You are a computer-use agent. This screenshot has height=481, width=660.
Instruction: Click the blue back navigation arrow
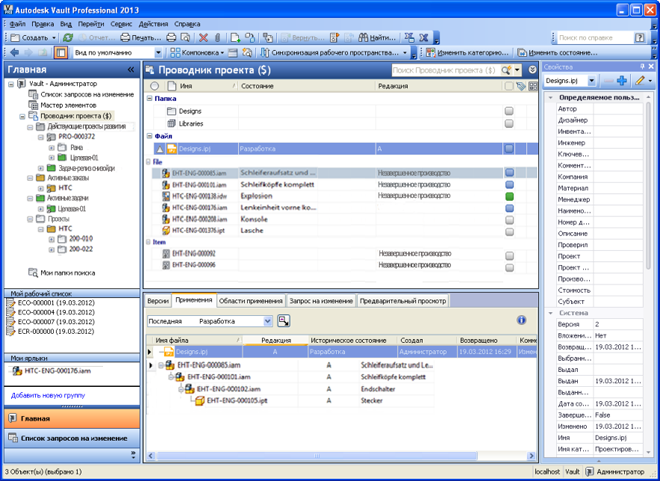(14, 53)
